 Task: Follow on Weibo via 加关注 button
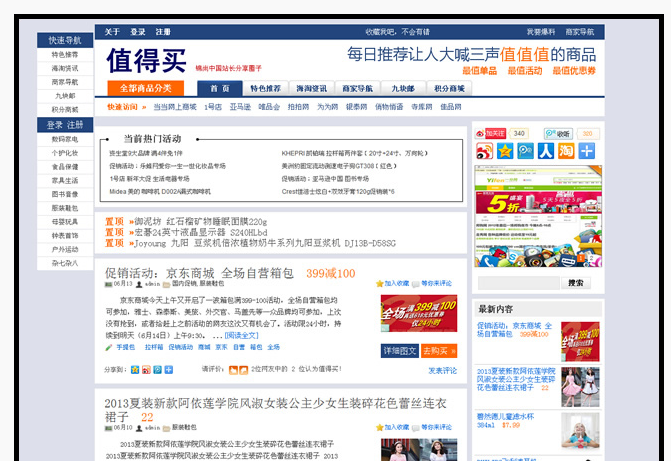(x=491, y=134)
